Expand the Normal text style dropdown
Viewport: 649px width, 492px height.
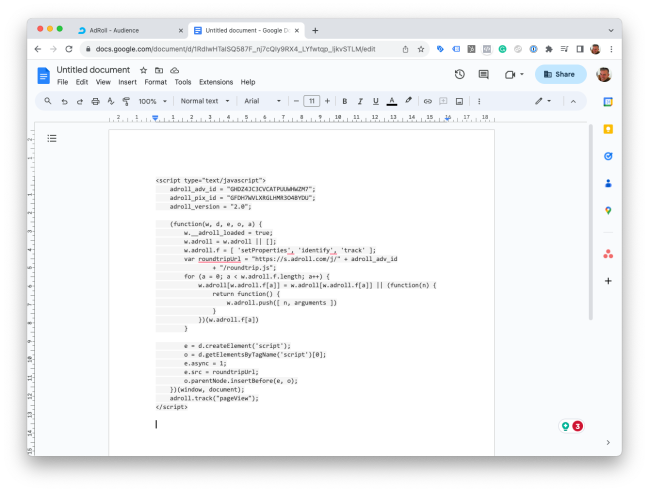coord(204,101)
